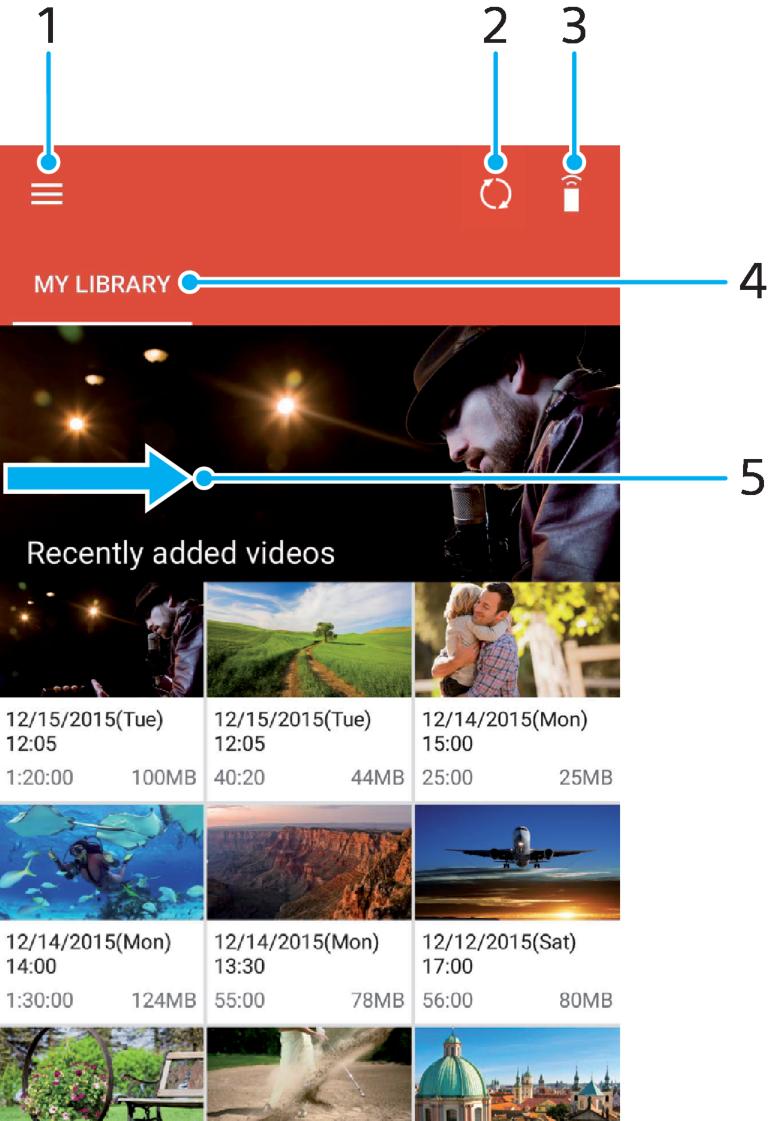768x1121 pixels.
Task: Open the garden bench video thumbnail
Action: pos(102,1074)
